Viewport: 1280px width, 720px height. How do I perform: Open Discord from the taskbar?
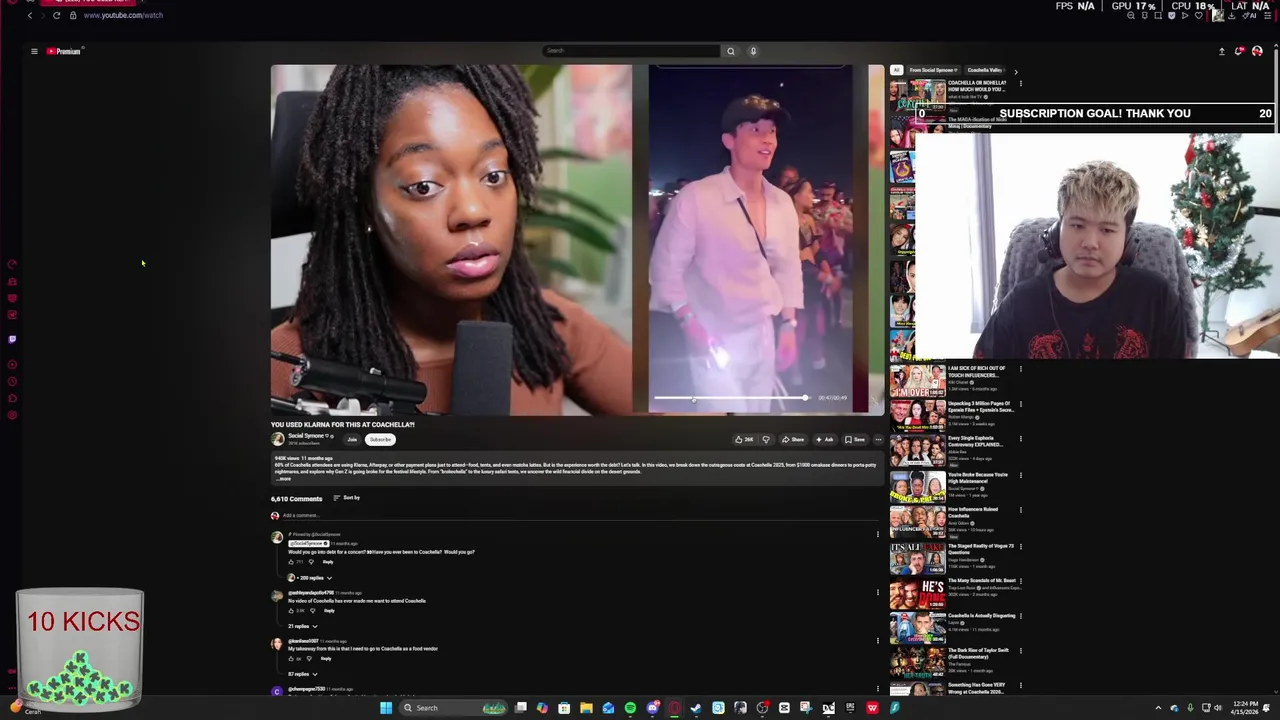click(652, 708)
